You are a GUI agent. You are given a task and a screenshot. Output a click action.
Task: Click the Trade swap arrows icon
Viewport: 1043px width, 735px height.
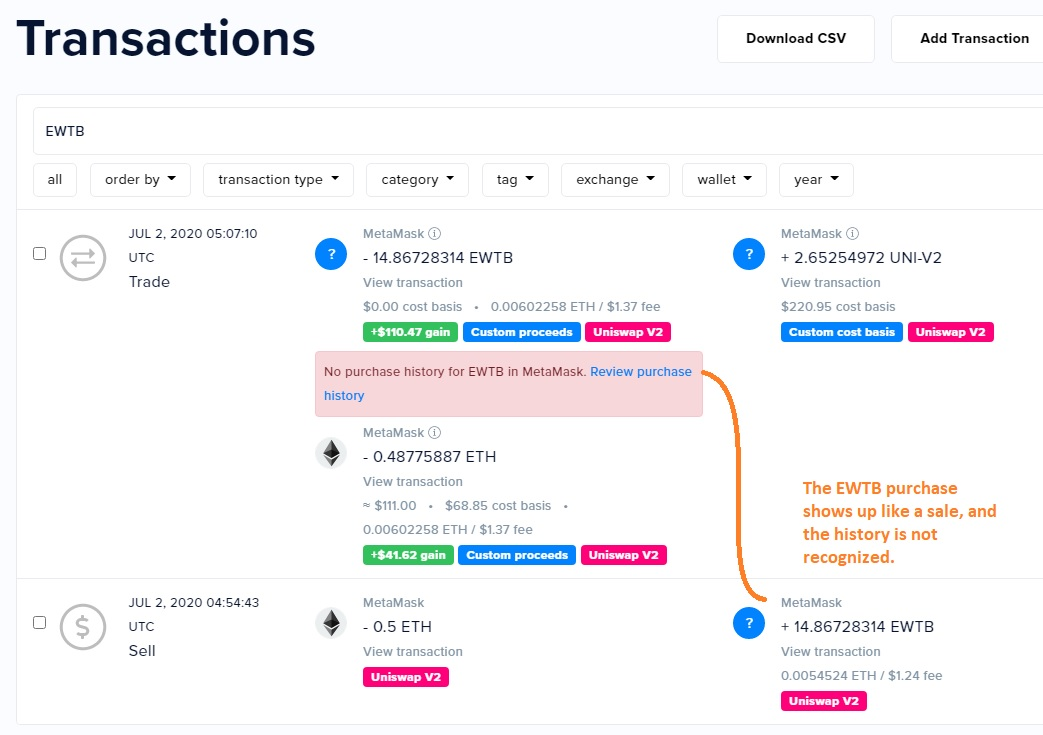pyautogui.click(x=83, y=258)
